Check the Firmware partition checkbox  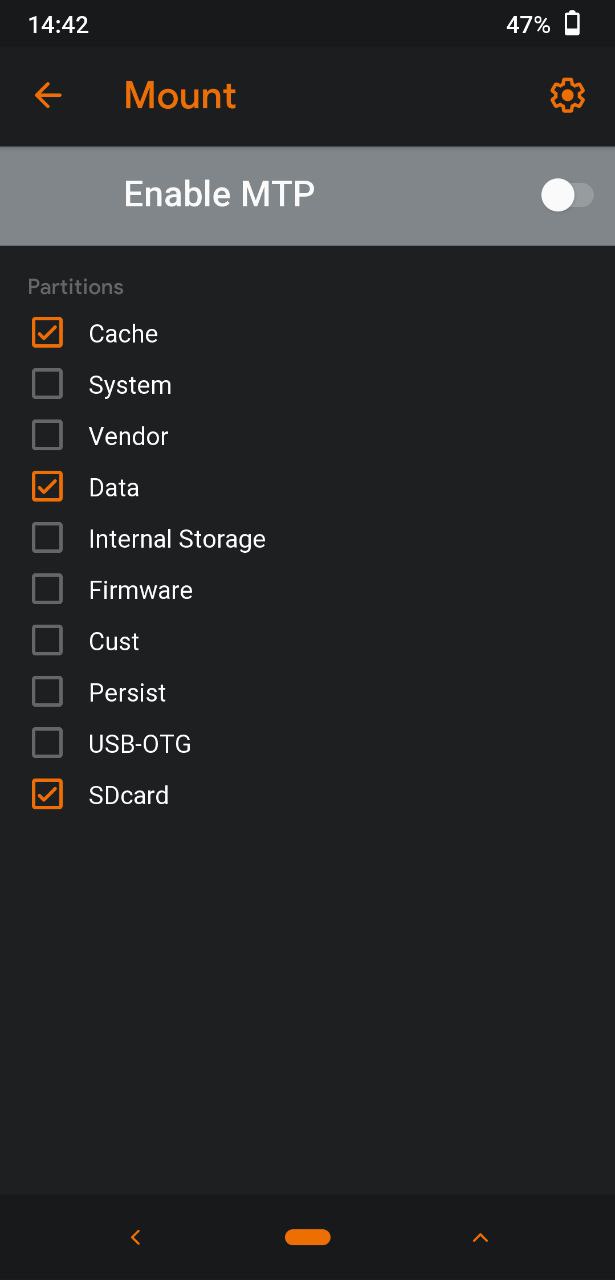click(x=47, y=589)
